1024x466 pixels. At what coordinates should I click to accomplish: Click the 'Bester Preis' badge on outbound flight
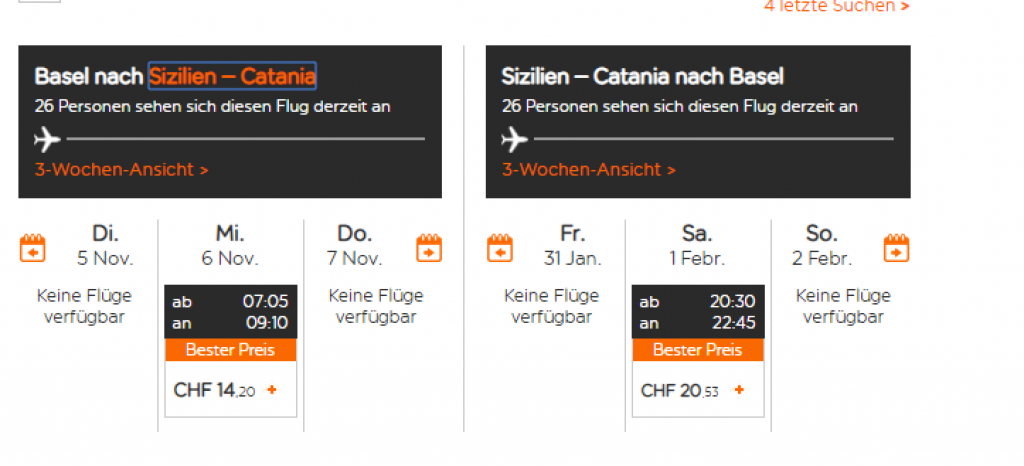tap(230, 350)
